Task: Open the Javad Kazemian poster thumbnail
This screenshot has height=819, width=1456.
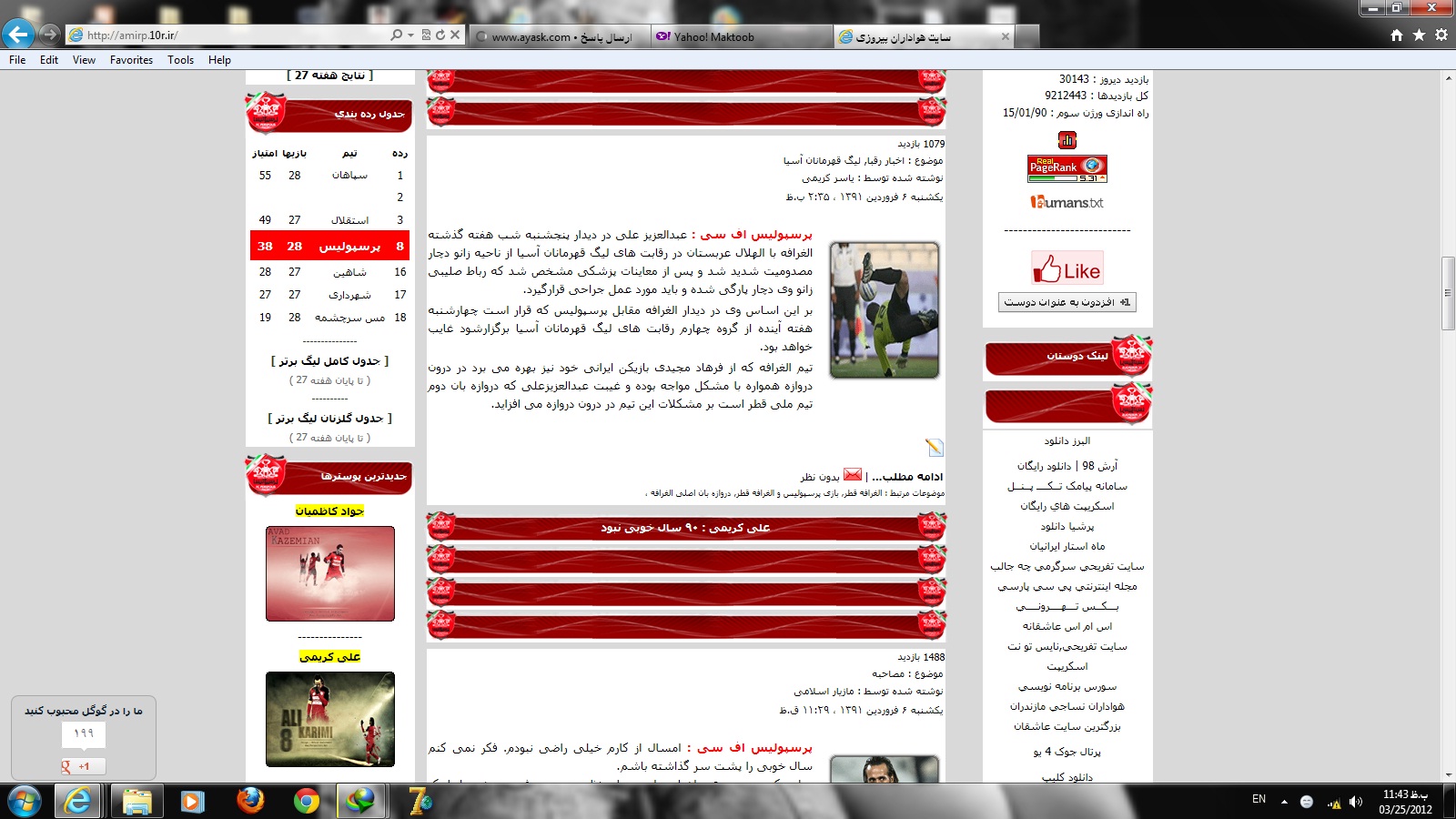Action: click(330, 573)
